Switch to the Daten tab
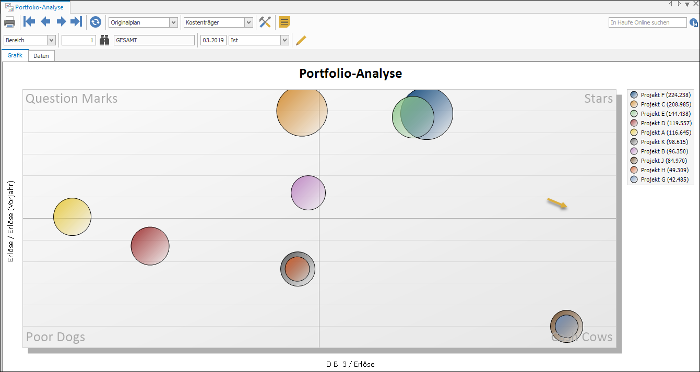Screen dimensions: 700x372 tap(42, 56)
